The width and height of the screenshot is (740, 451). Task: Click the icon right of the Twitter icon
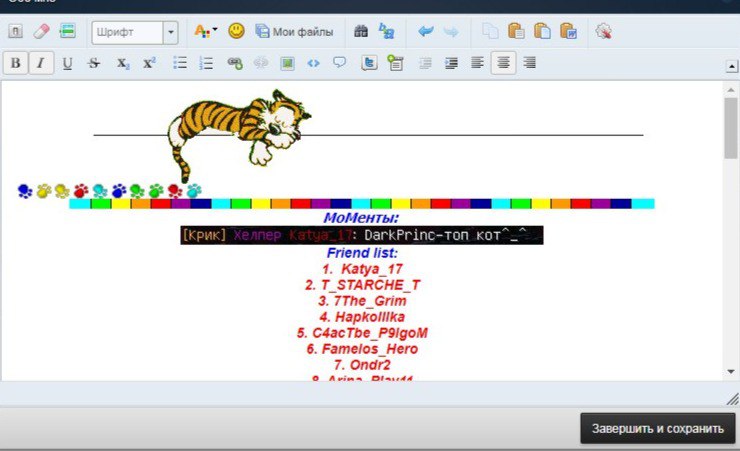[395, 63]
